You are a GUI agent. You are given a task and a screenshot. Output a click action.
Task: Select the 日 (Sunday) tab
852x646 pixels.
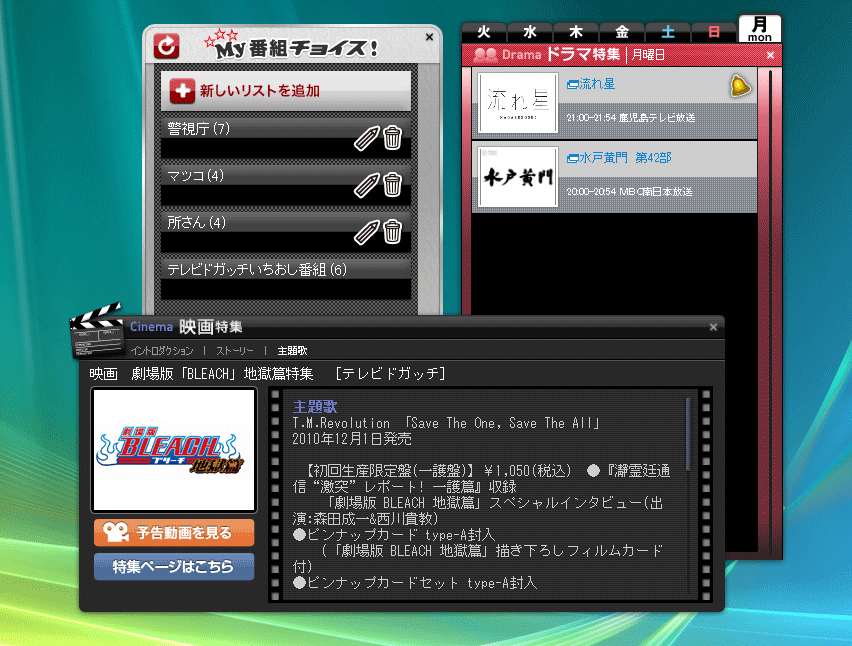coord(714,32)
